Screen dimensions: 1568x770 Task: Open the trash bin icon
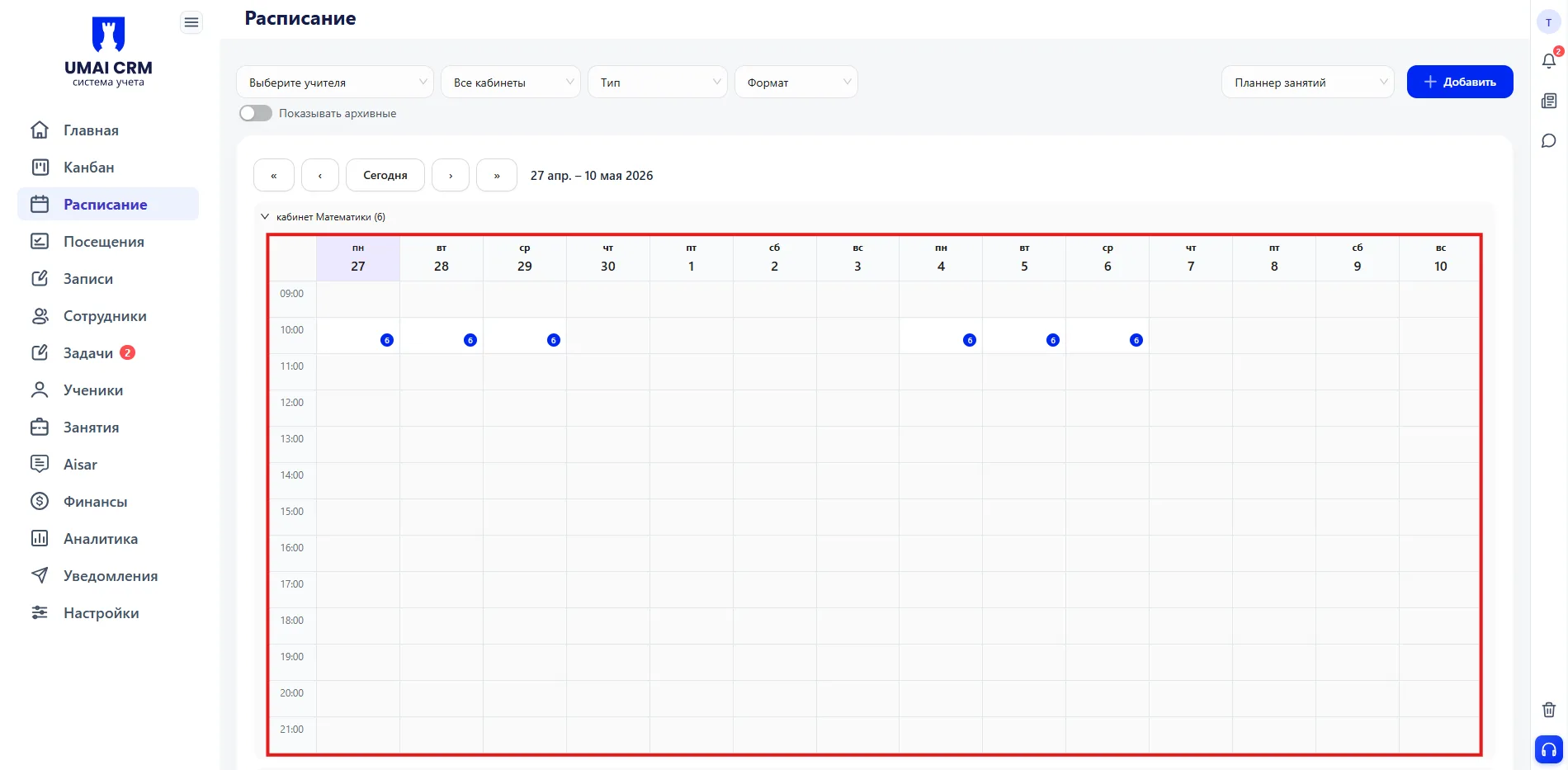(1549, 710)
